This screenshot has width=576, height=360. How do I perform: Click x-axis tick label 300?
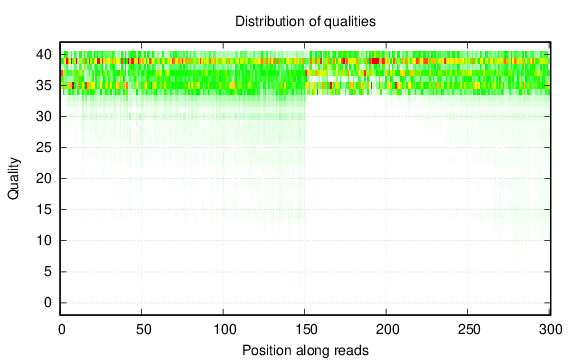[x=550, y=330]
